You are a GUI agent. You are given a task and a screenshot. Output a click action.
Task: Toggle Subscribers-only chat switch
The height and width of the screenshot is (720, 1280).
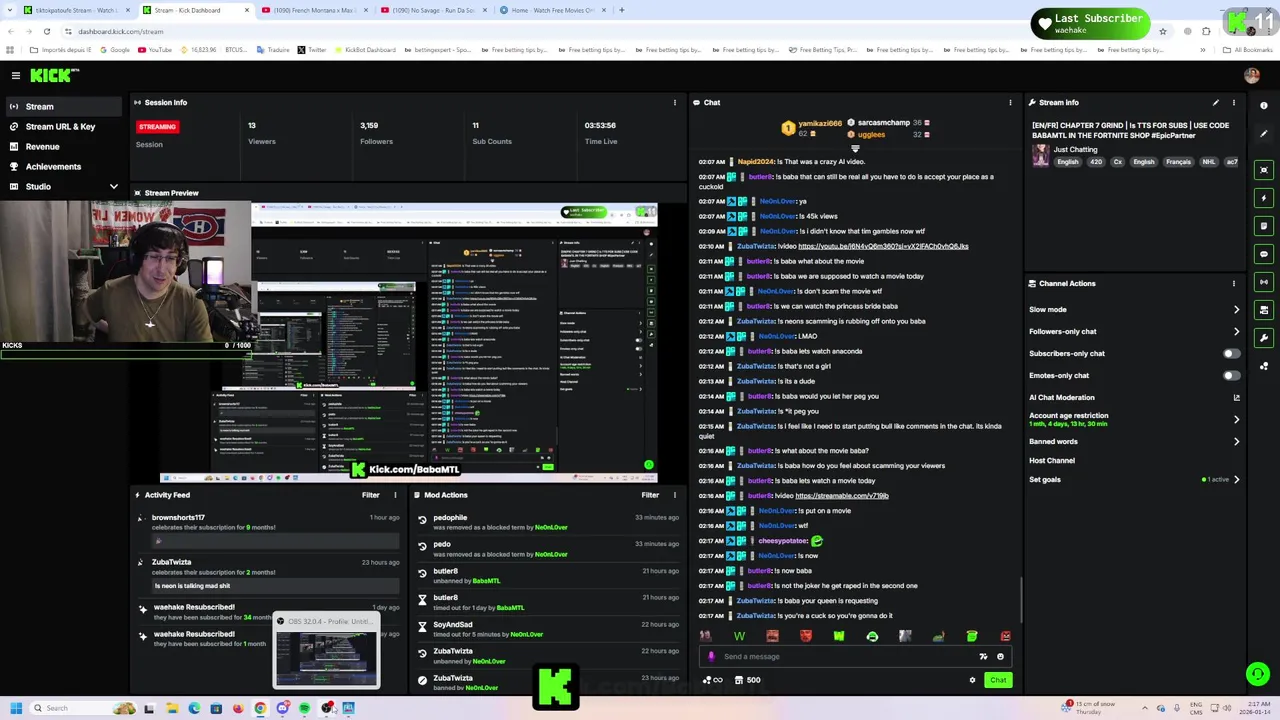[x=1231, y=353]
